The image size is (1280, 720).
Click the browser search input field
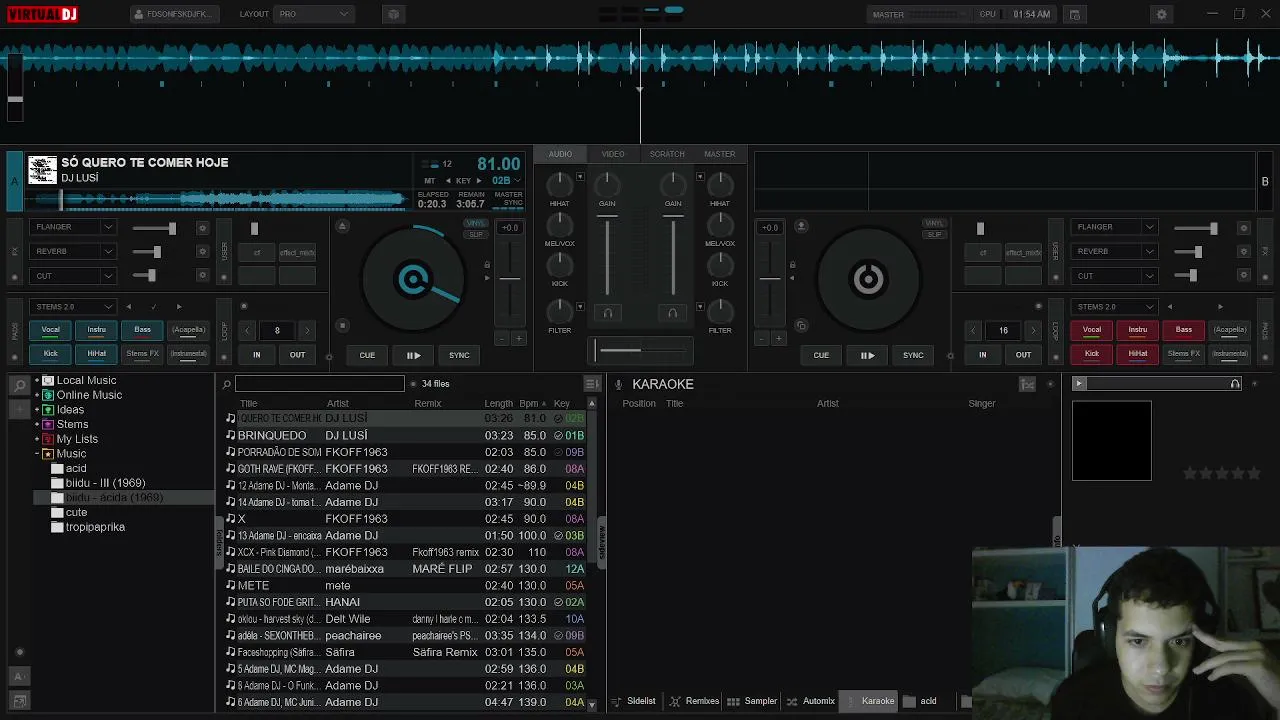tap(320, 384)
